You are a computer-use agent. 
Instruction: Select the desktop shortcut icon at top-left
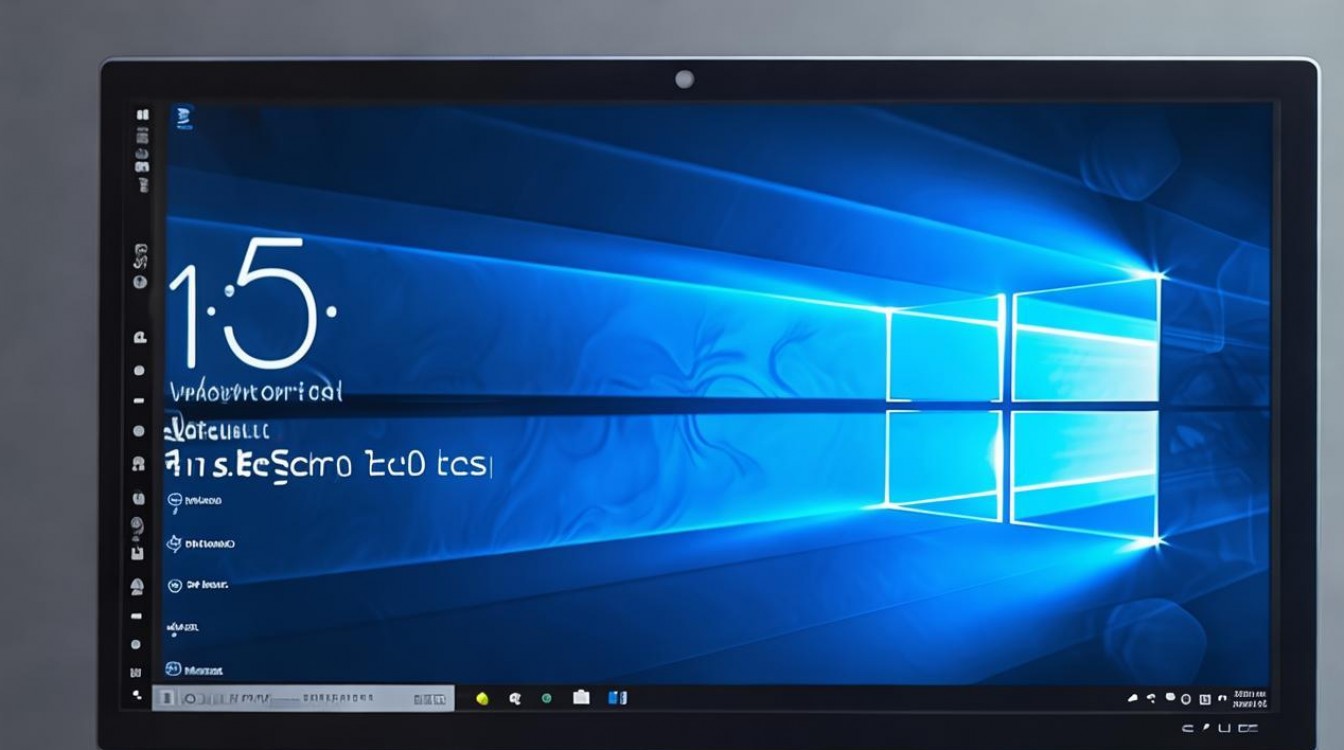[x=184, y=117]
